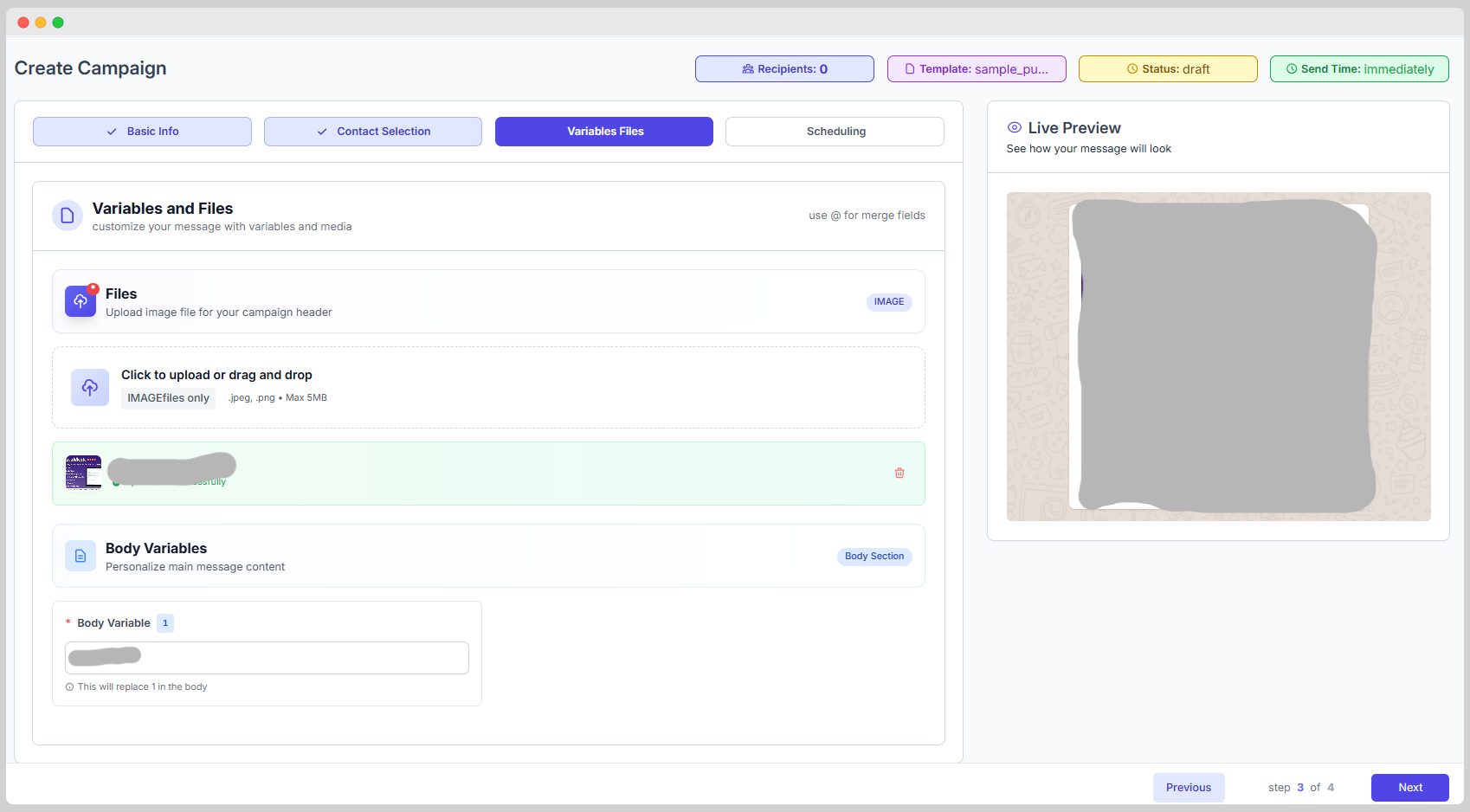Click the Body Variables document icon
Screen dimensions: 1470x812
(x=81, y=556)
